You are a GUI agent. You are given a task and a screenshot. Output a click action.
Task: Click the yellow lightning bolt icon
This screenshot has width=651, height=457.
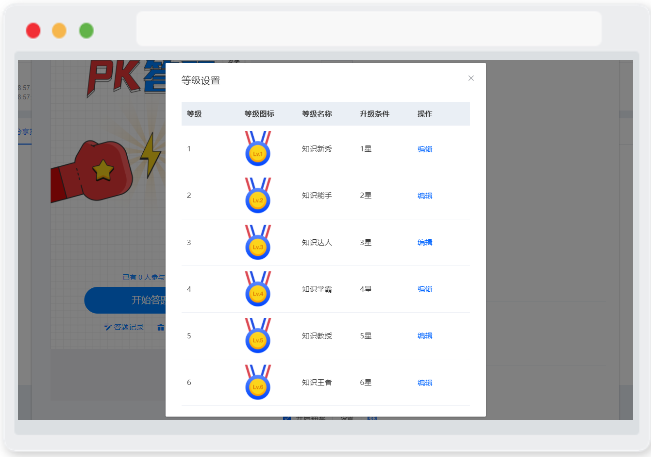[150, 155]
